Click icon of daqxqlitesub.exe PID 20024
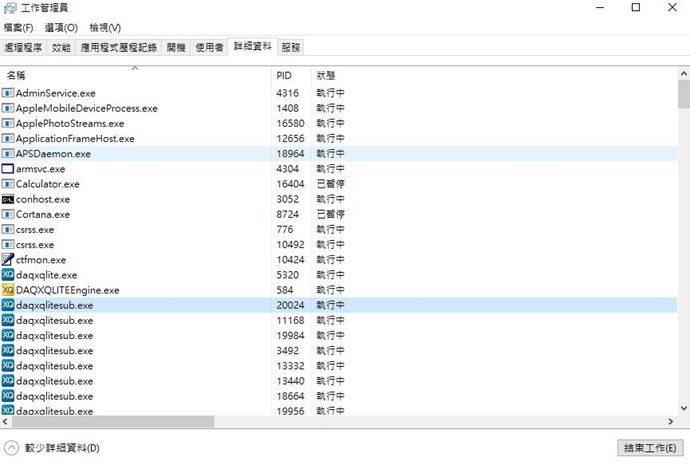690x465 pixels. pyautogui.click(x=8, y=305)
